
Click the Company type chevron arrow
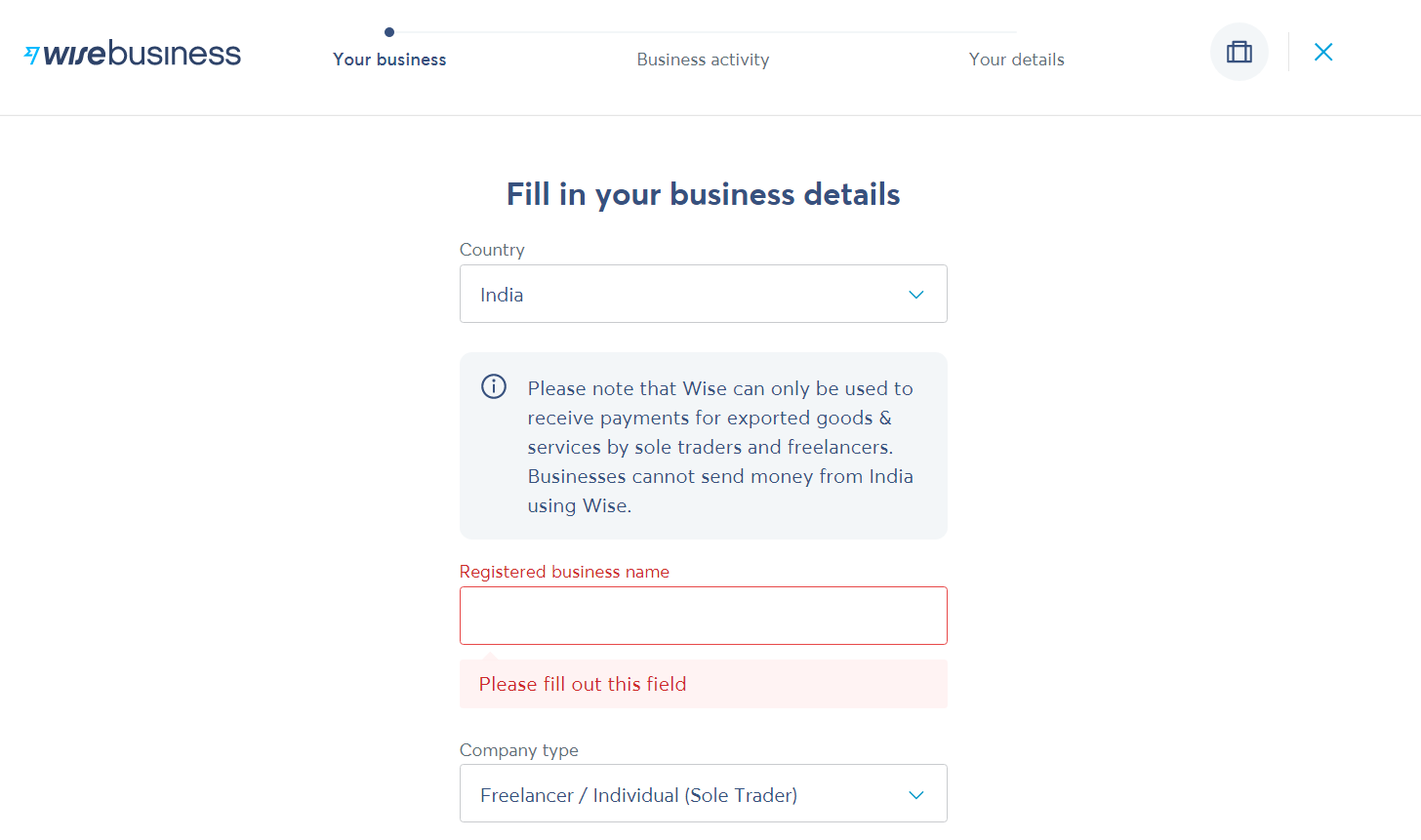pos(915,795)
